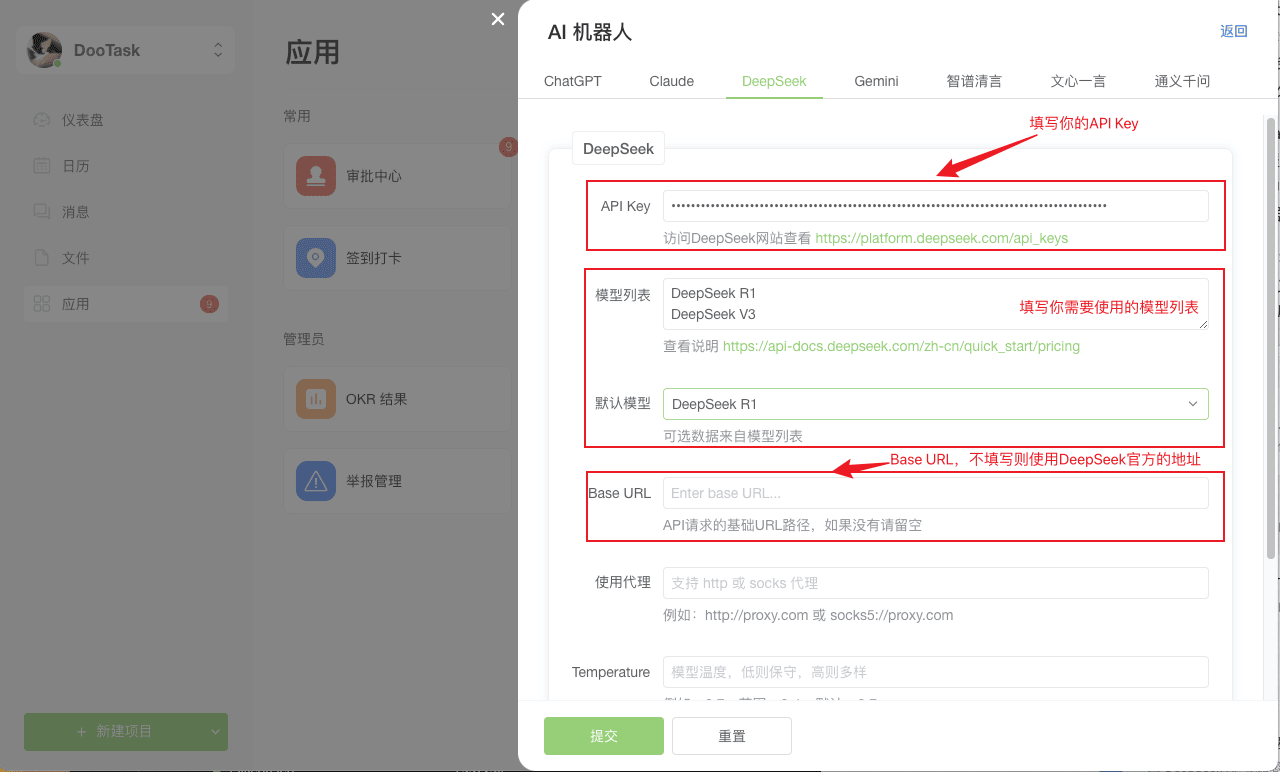This screenshot has width=1280, height=772.
Task: Open the 文件 files icon
Action: (x=41, y=258)
